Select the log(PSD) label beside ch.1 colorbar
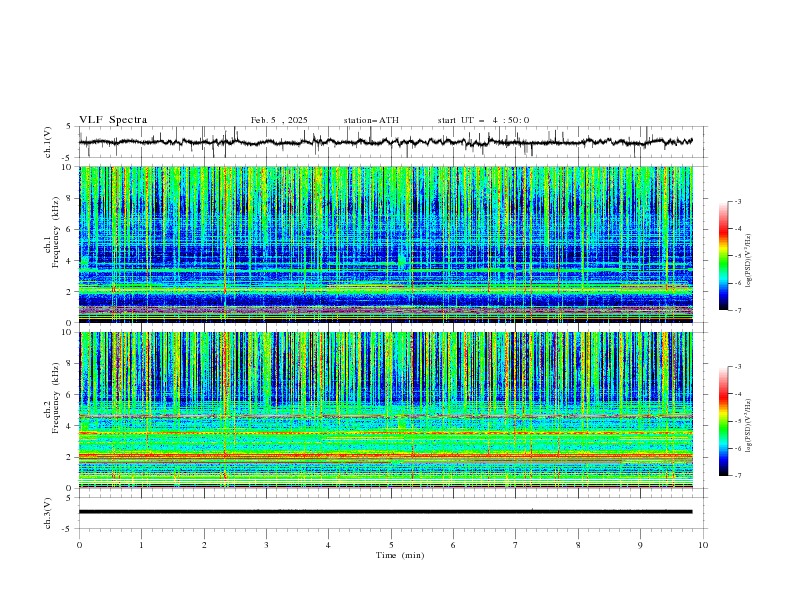Image resolution: width=792 pixels, height=612 pixels. (748, 261)
